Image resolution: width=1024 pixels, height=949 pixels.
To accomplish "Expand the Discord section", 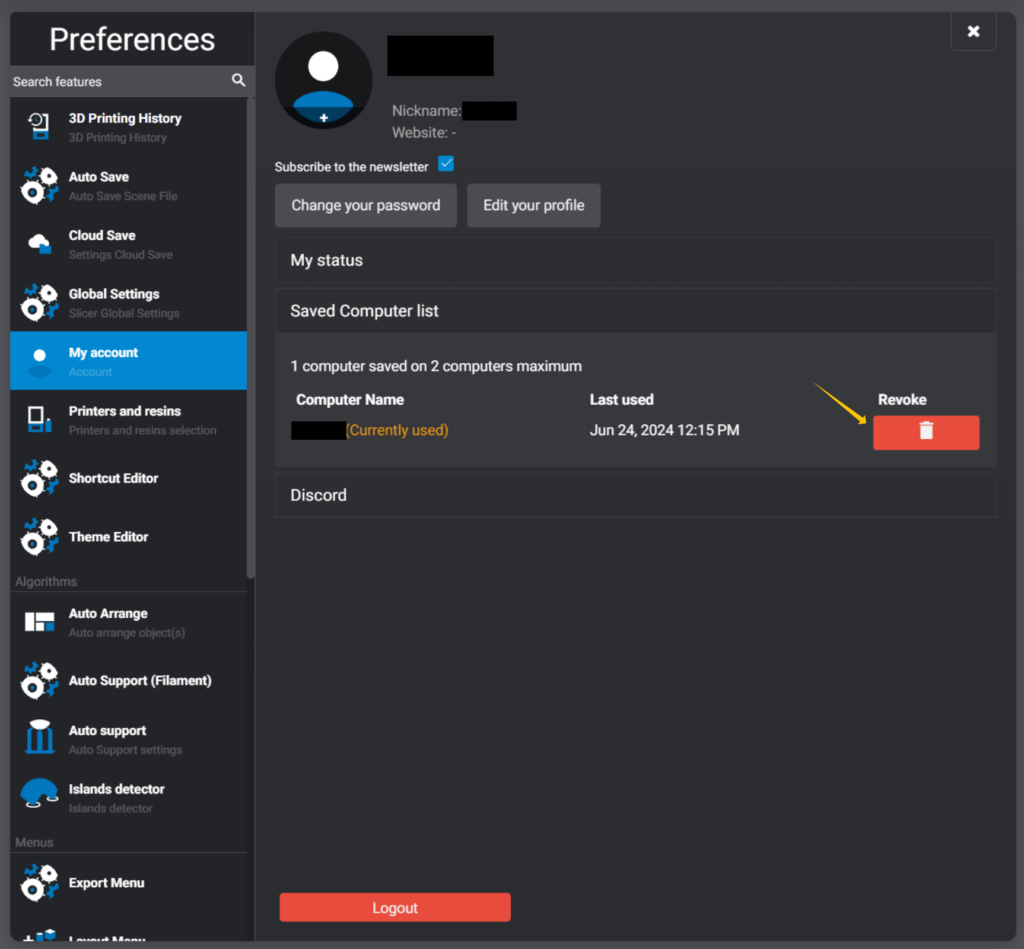I will click(635, 494).
